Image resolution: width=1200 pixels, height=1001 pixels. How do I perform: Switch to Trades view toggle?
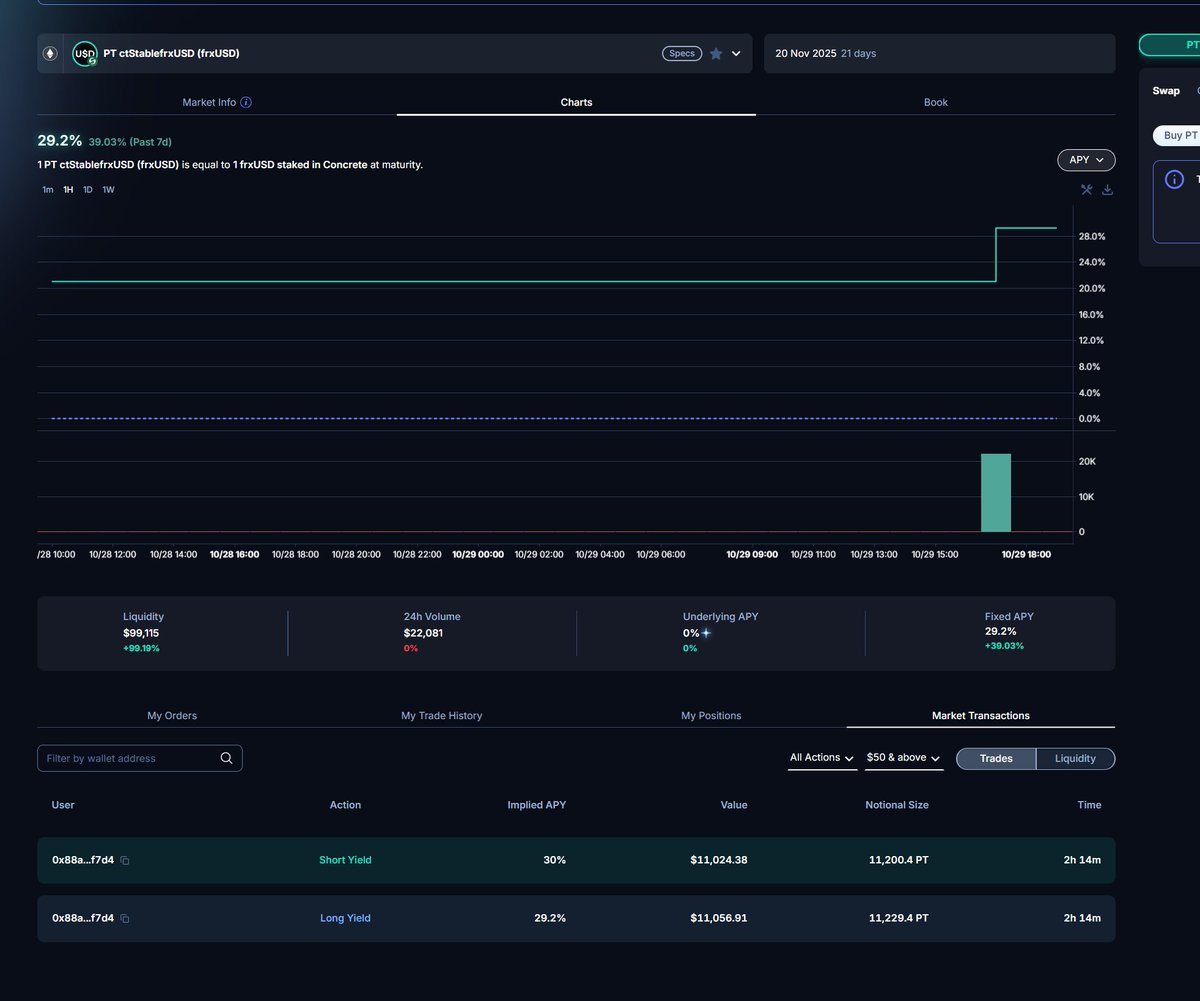pyautogui.click(x=996, y=759)
